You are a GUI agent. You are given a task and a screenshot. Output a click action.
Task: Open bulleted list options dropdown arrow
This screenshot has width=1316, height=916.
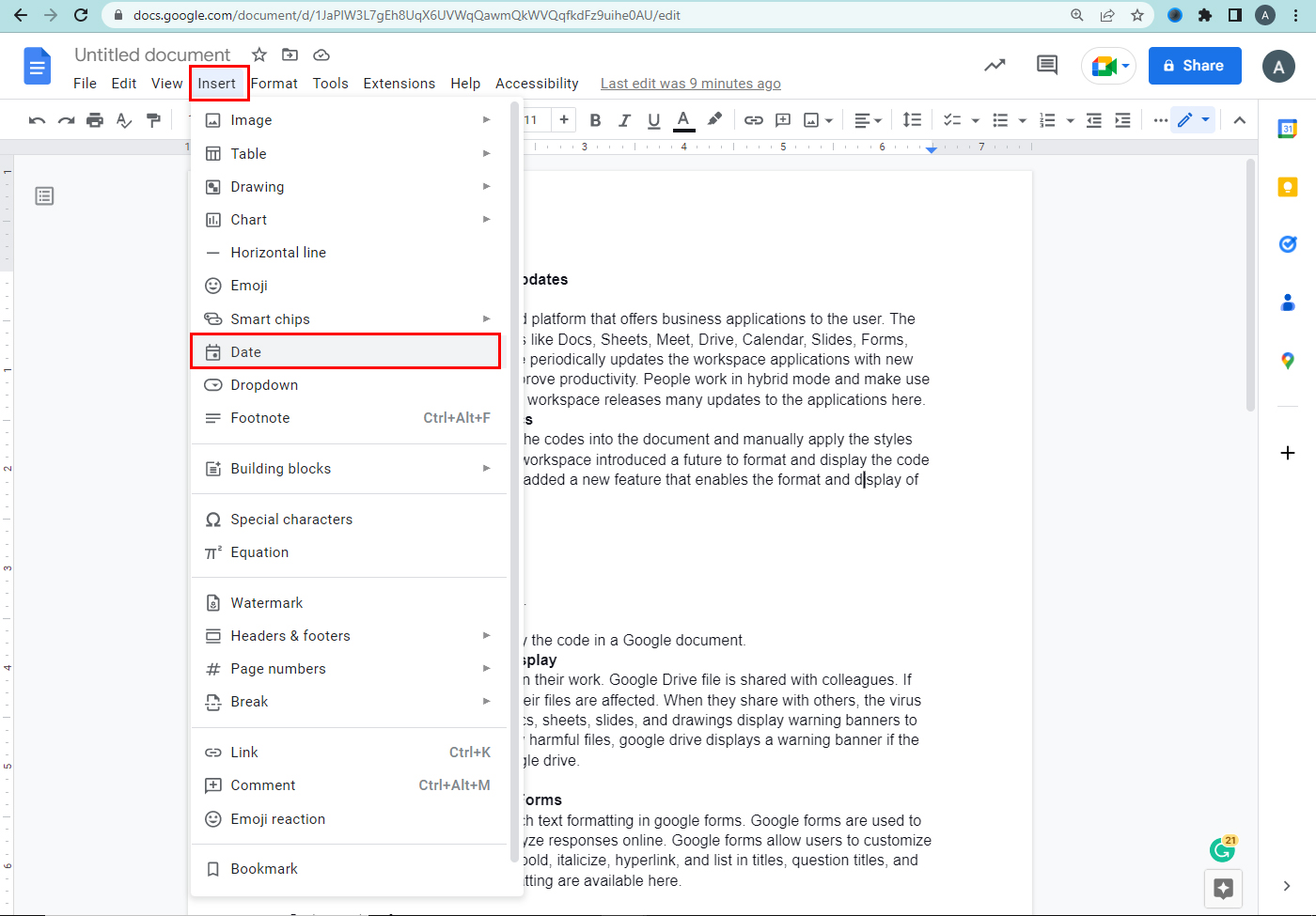pyautogui.click(x=1023, y=120)
